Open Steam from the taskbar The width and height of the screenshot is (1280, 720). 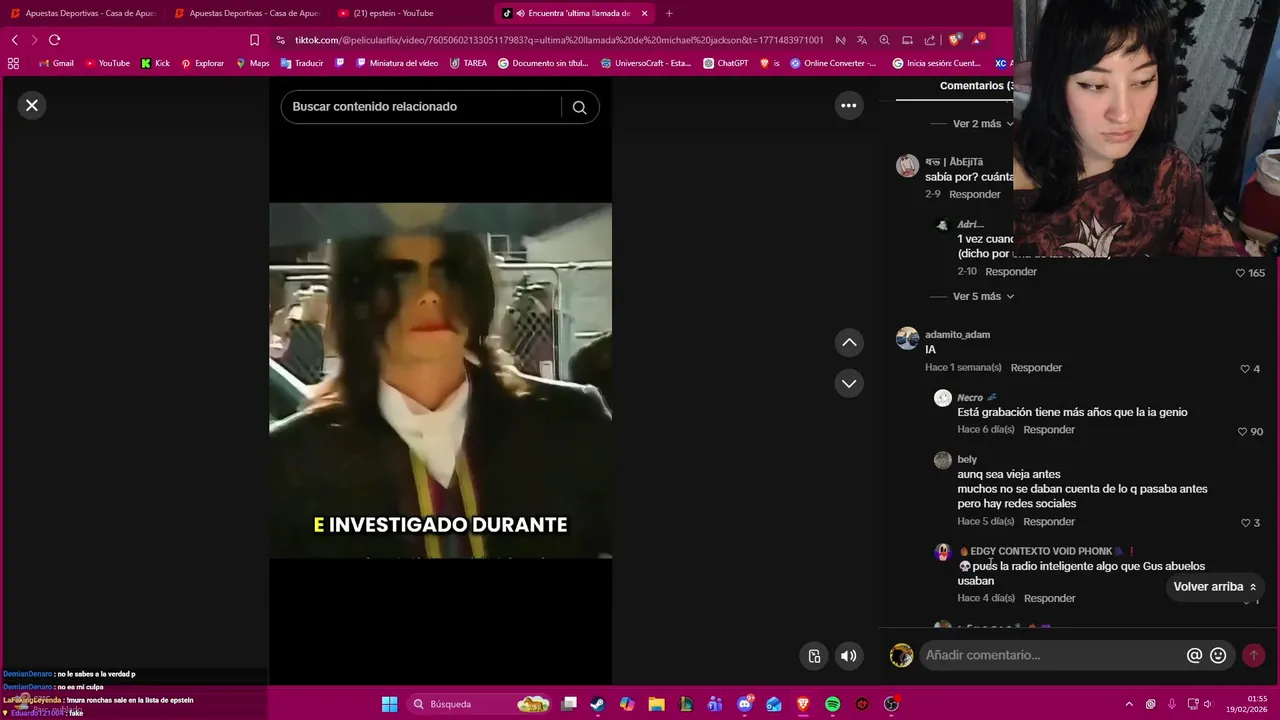pyautogui.click(x=598, y=704)
